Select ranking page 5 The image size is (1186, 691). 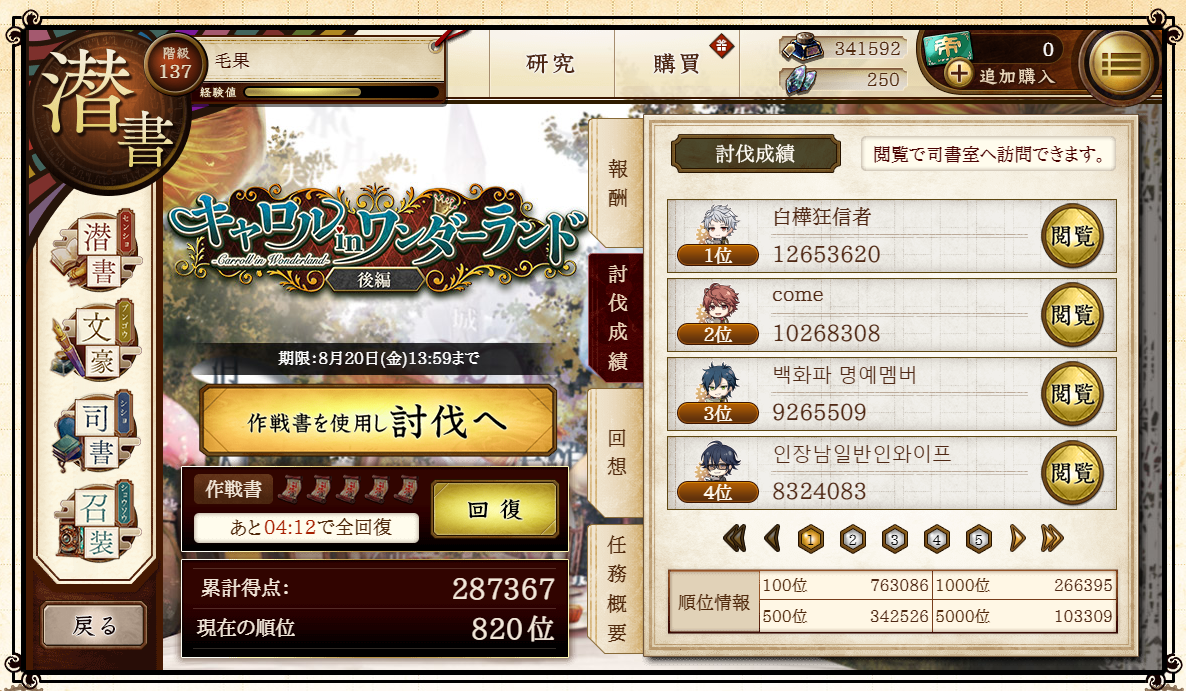click(x=978, y=539)
